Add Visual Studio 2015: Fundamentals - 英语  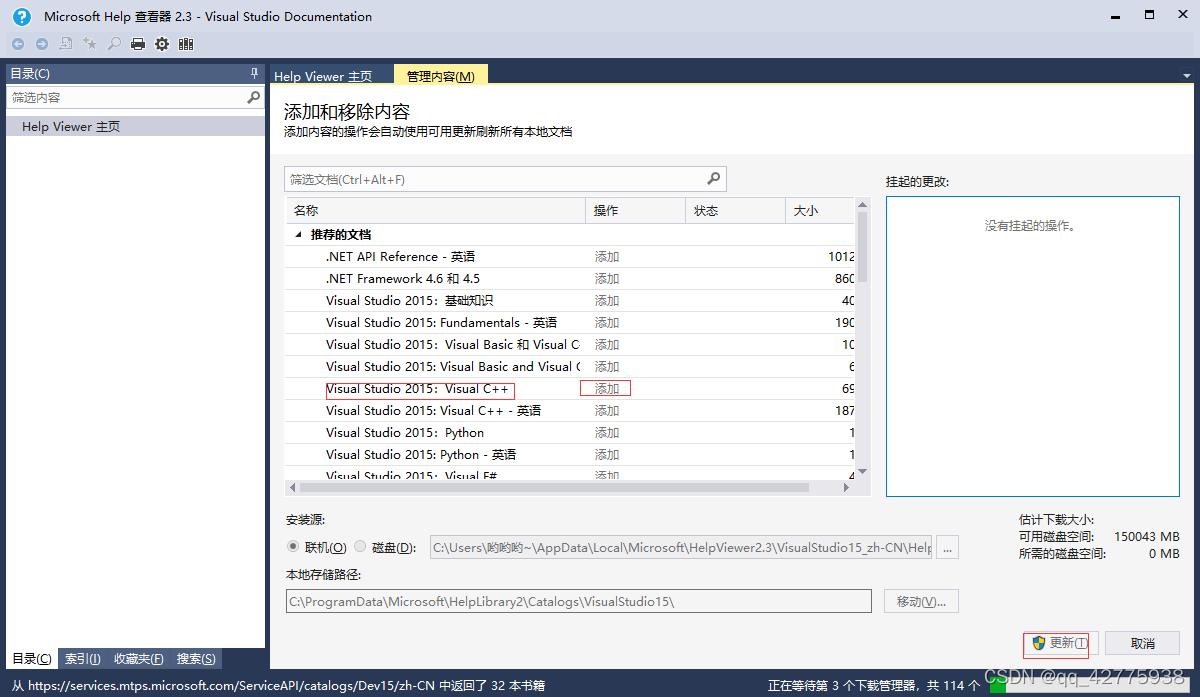[x=607, y=323]
